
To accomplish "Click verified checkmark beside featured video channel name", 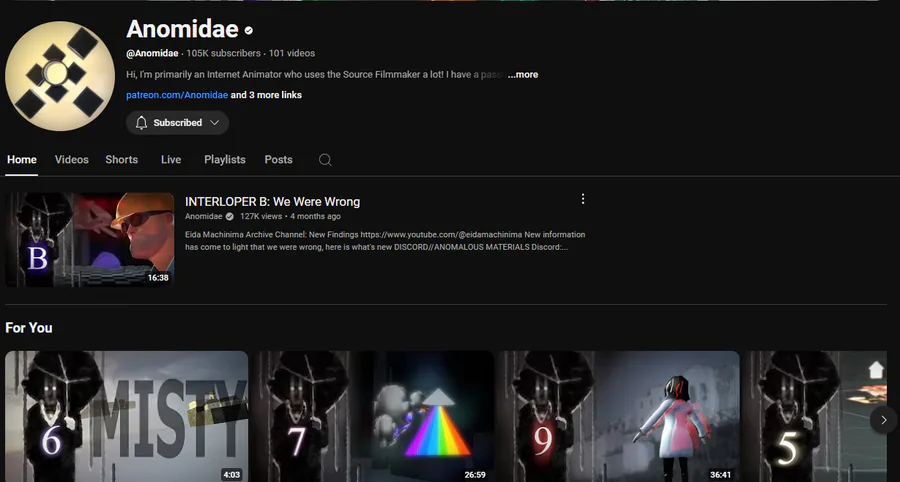I will pyautogui.click(x=230, y=216).
